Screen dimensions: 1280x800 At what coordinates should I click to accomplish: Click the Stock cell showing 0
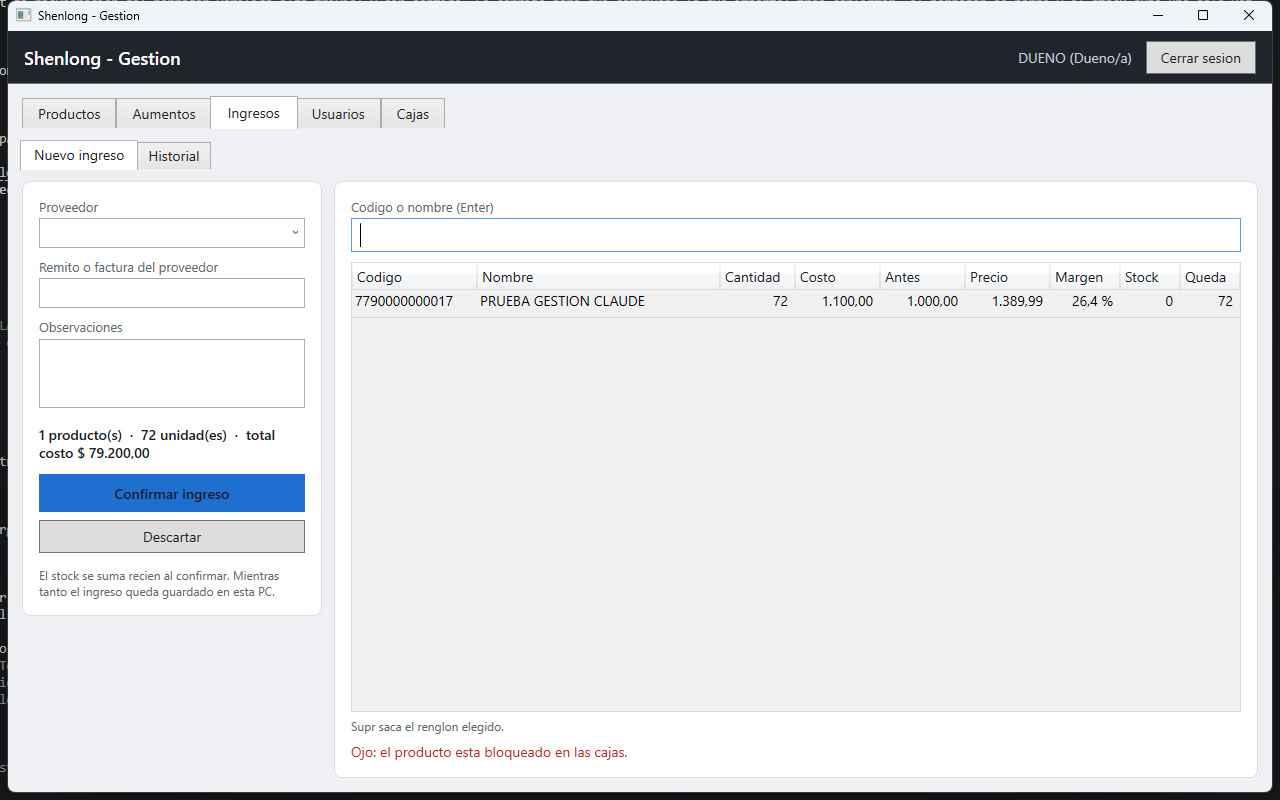1169,301
